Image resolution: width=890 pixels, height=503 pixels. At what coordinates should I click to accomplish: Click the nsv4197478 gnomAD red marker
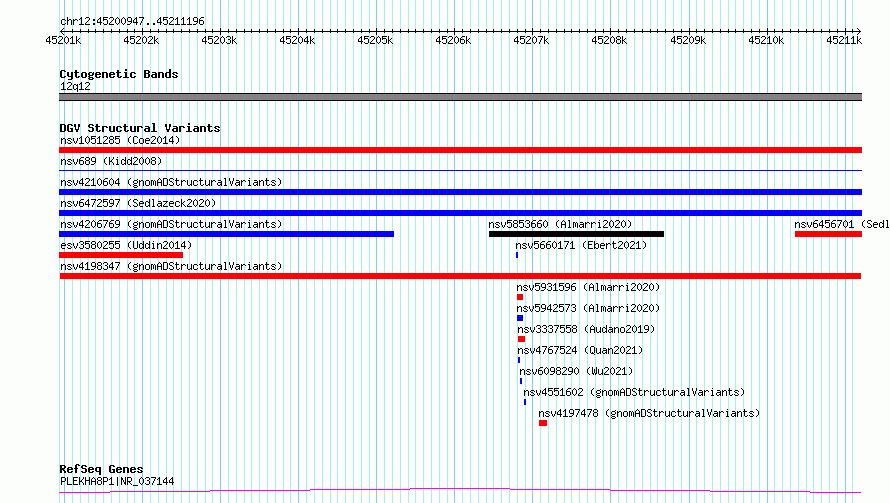(543, 423)
